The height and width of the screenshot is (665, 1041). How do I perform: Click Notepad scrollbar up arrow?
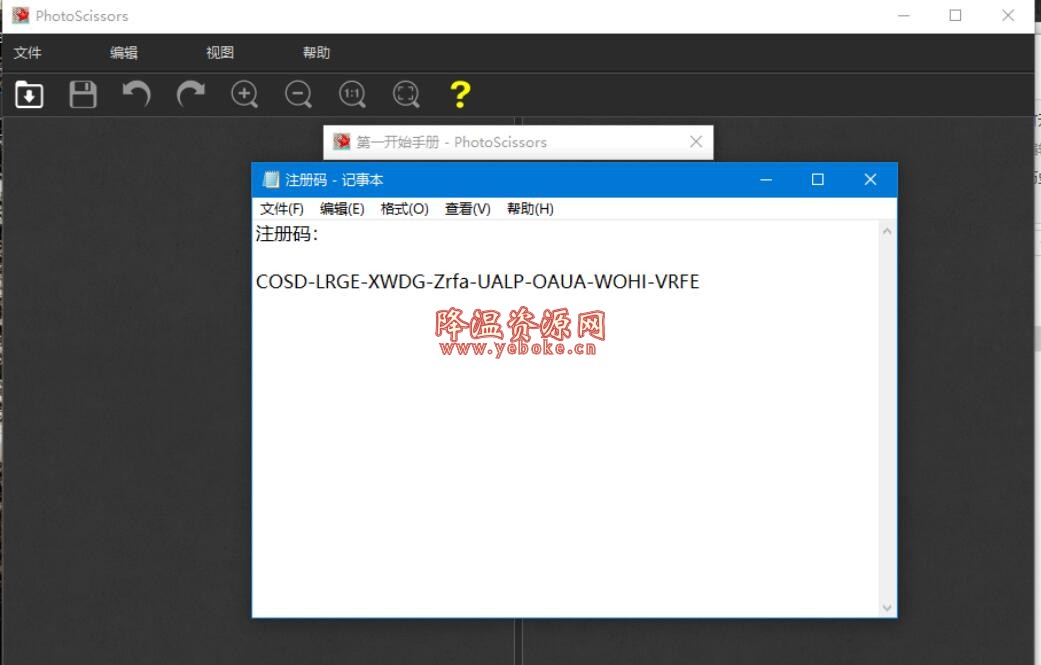coord(887,231)
